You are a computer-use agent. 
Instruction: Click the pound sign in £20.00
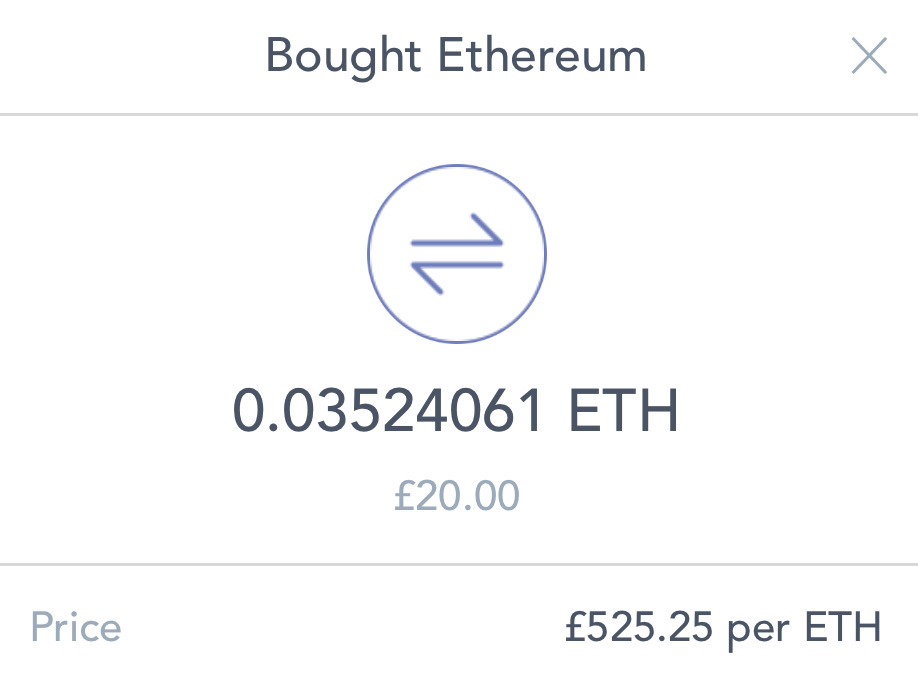(402, 495)
